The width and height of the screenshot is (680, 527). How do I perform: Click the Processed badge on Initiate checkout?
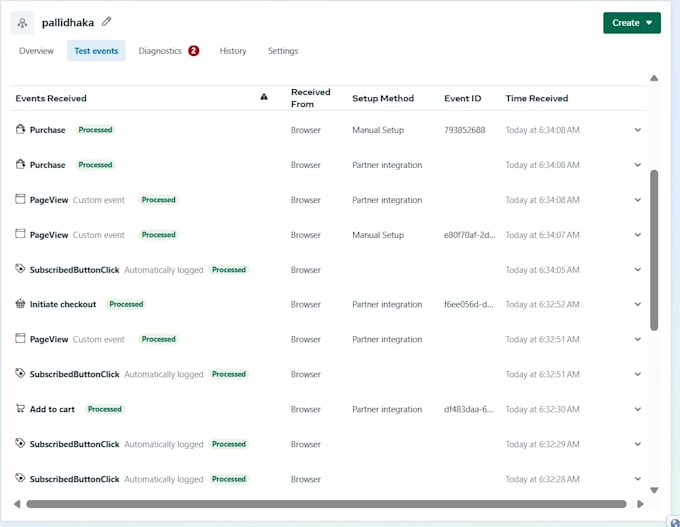pyautogui.click(x=126, y=304)
